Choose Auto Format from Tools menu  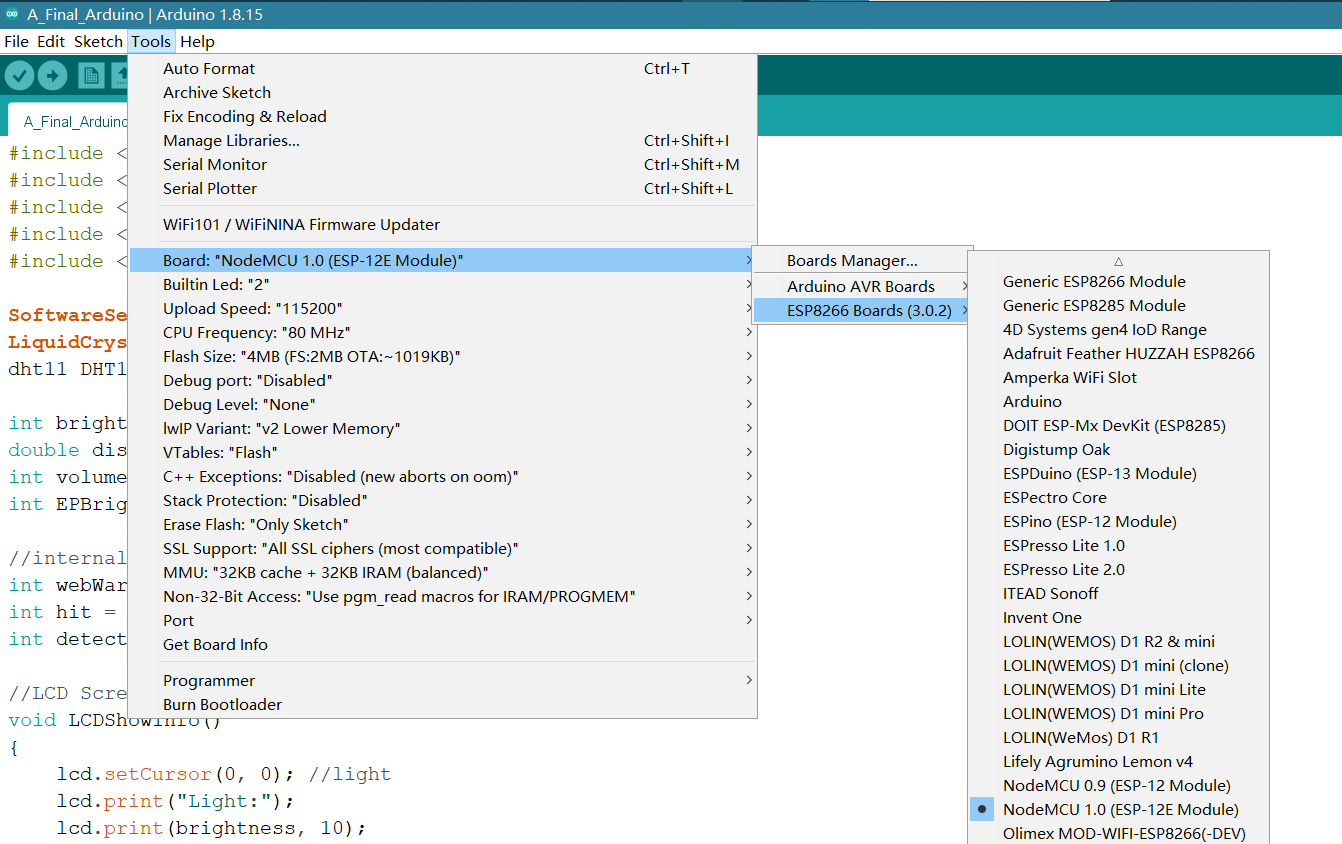point(443,69)
